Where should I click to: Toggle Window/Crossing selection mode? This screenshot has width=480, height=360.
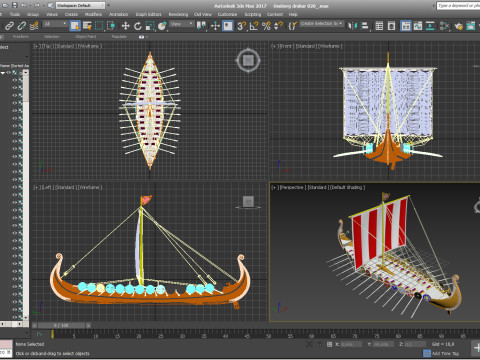[x=111, y=26]
